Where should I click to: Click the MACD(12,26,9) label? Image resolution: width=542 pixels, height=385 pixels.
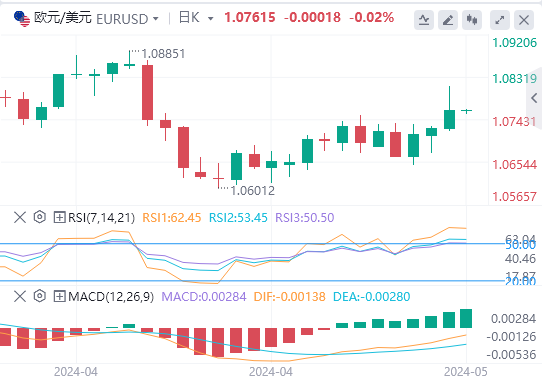coord(111,297)
